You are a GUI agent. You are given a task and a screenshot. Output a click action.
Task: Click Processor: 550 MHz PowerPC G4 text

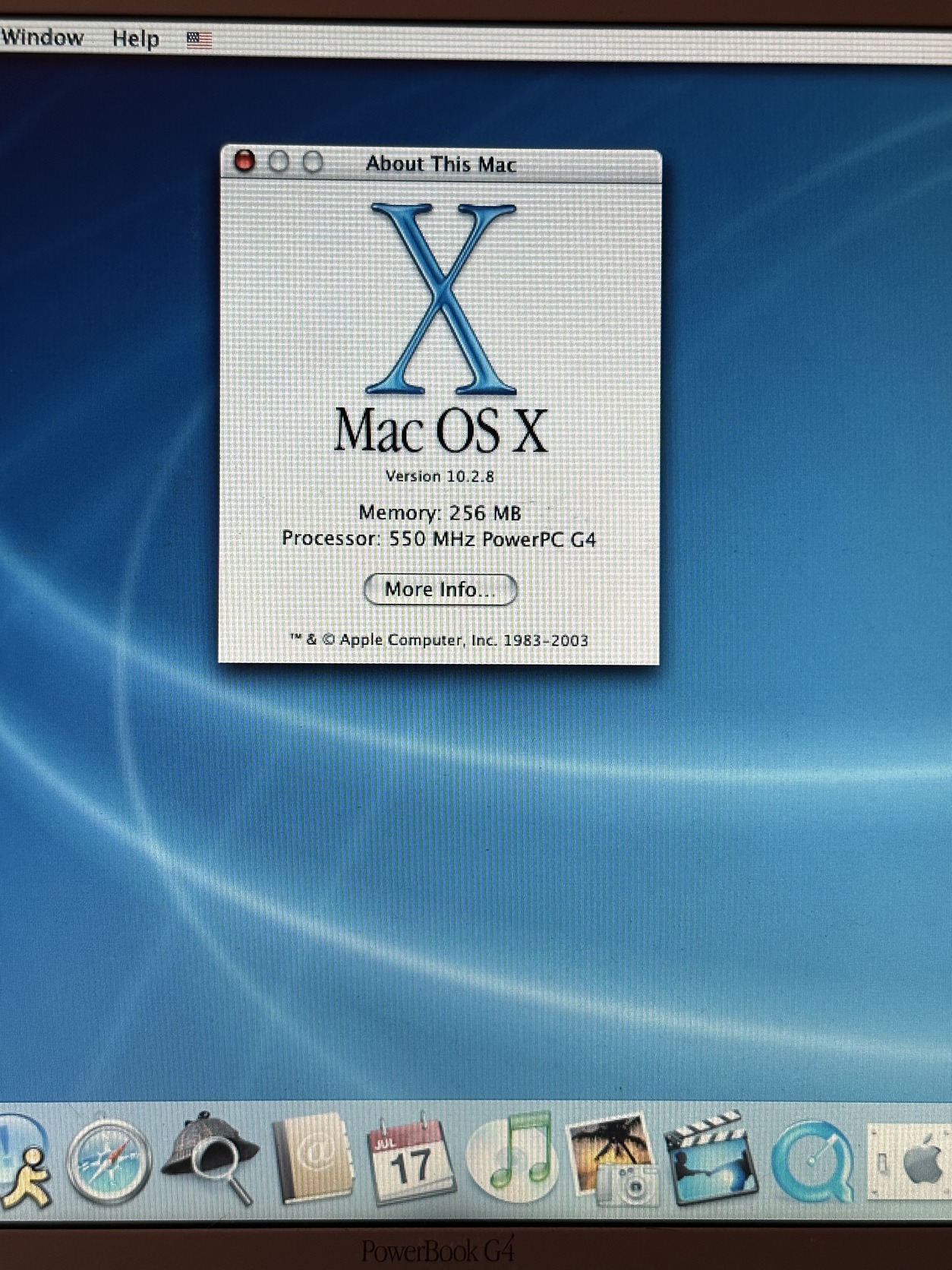point(439,539)
